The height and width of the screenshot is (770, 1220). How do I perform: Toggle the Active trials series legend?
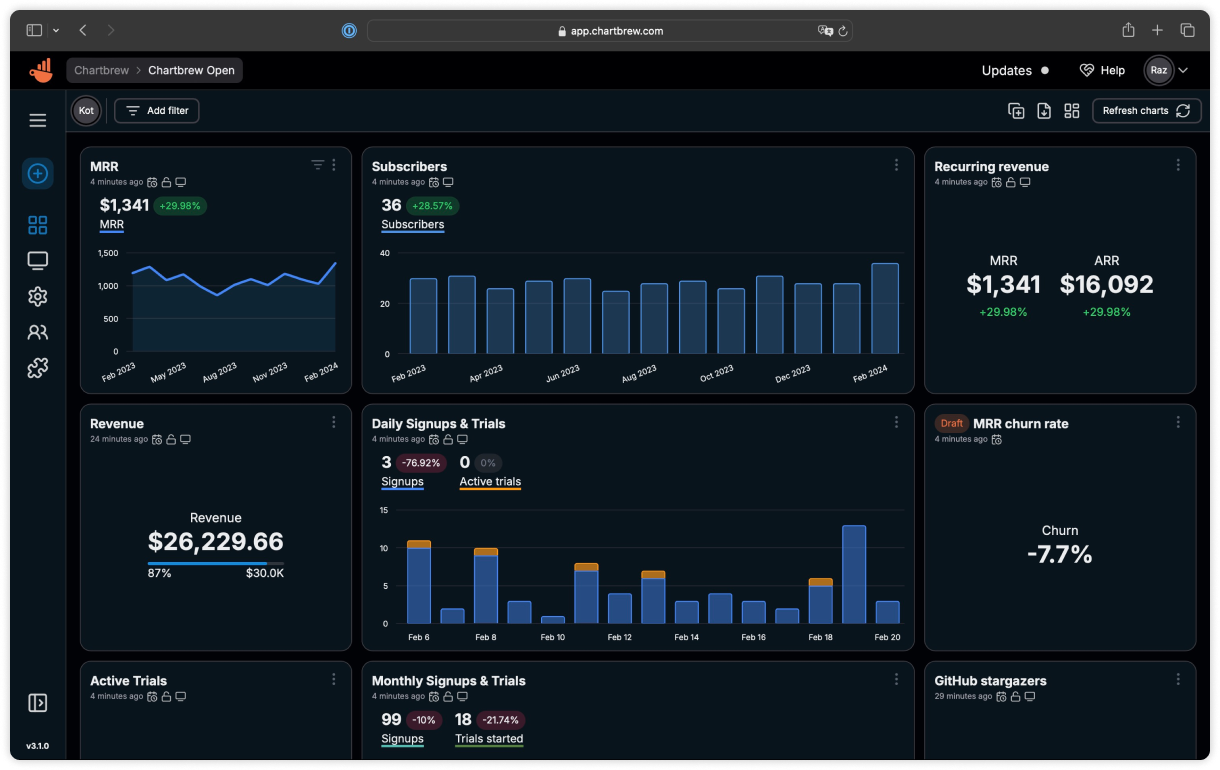pos(490,482)
